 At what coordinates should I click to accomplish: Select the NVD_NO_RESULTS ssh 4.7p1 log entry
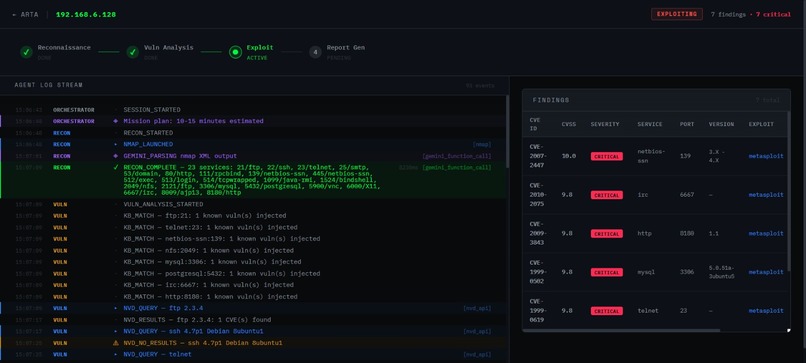click(x=253, y=343)
